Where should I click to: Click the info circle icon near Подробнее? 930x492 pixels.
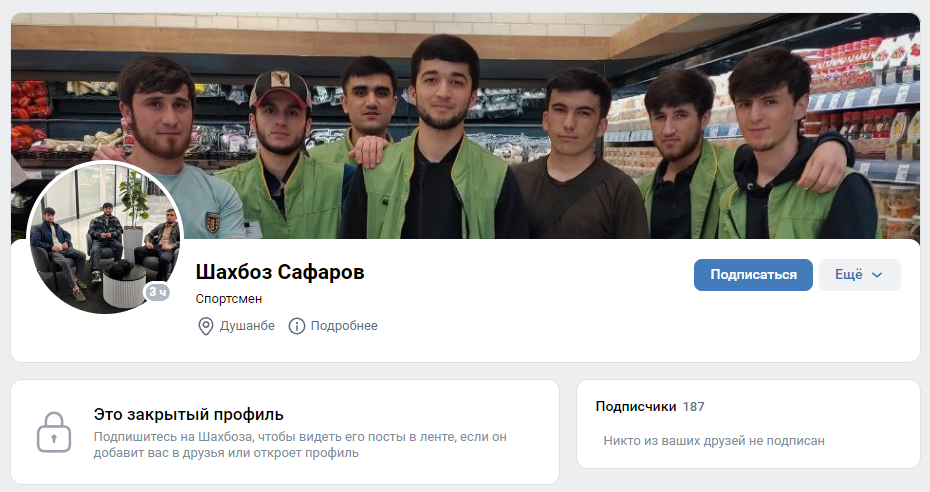coord(297,326)
